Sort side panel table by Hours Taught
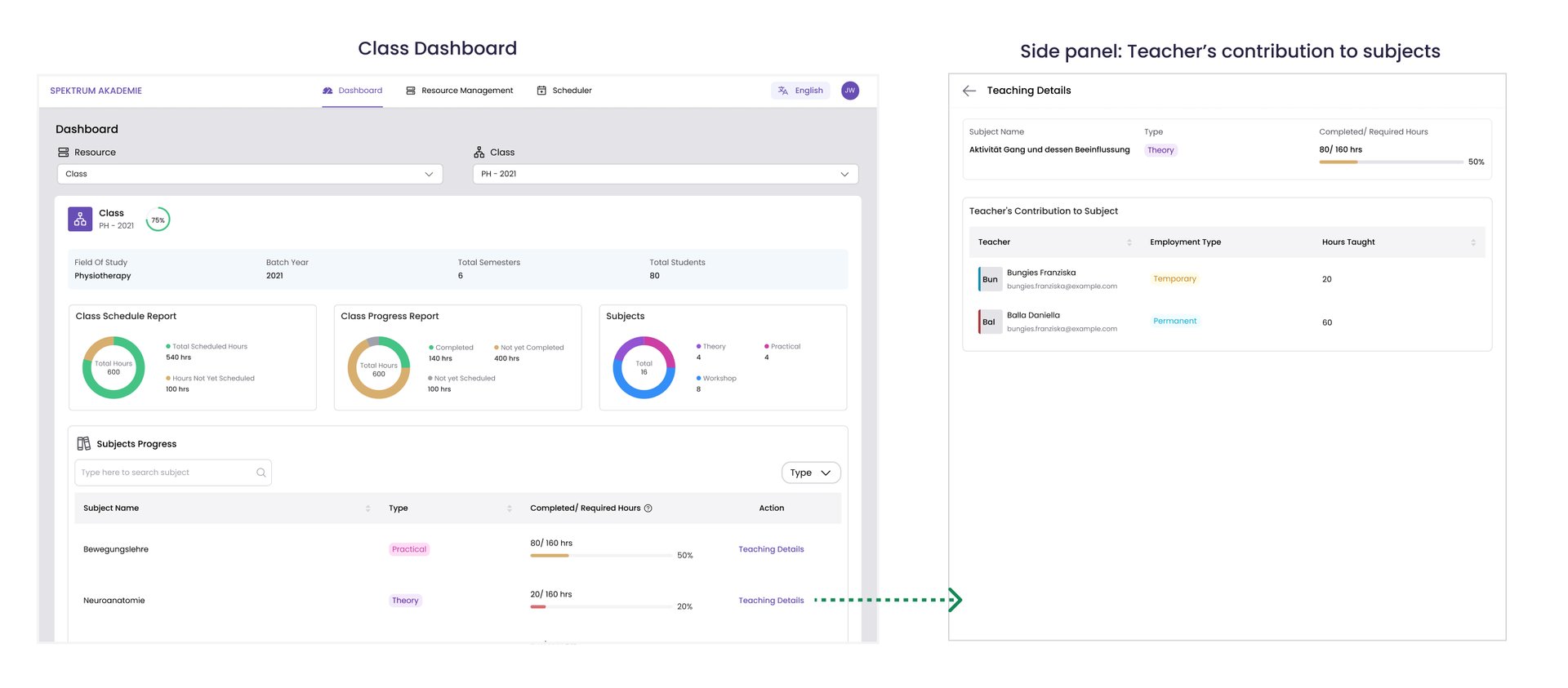This screenshot has width=1568, height=688. 1473,242
